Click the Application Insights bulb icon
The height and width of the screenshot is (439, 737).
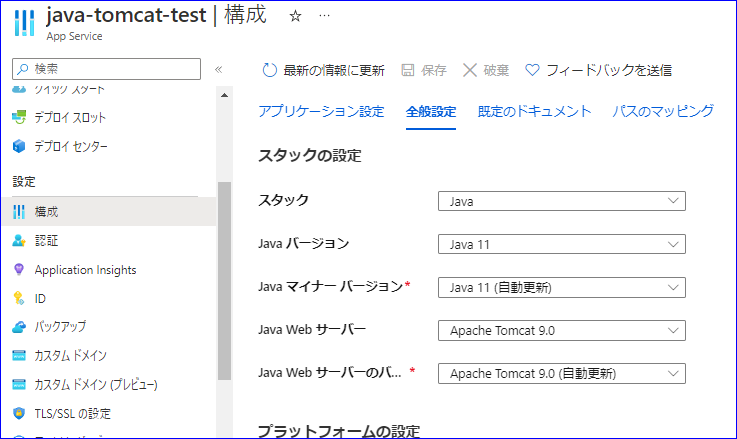(x=19, y=269)
